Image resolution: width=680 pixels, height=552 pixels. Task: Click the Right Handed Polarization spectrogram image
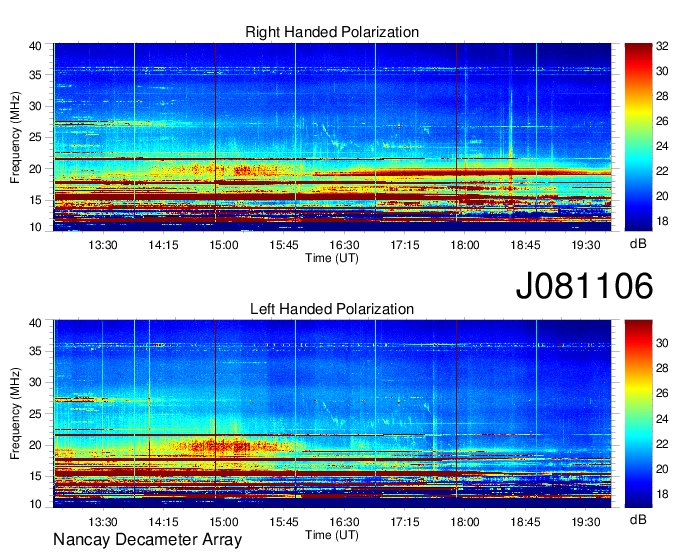point(332,137)
